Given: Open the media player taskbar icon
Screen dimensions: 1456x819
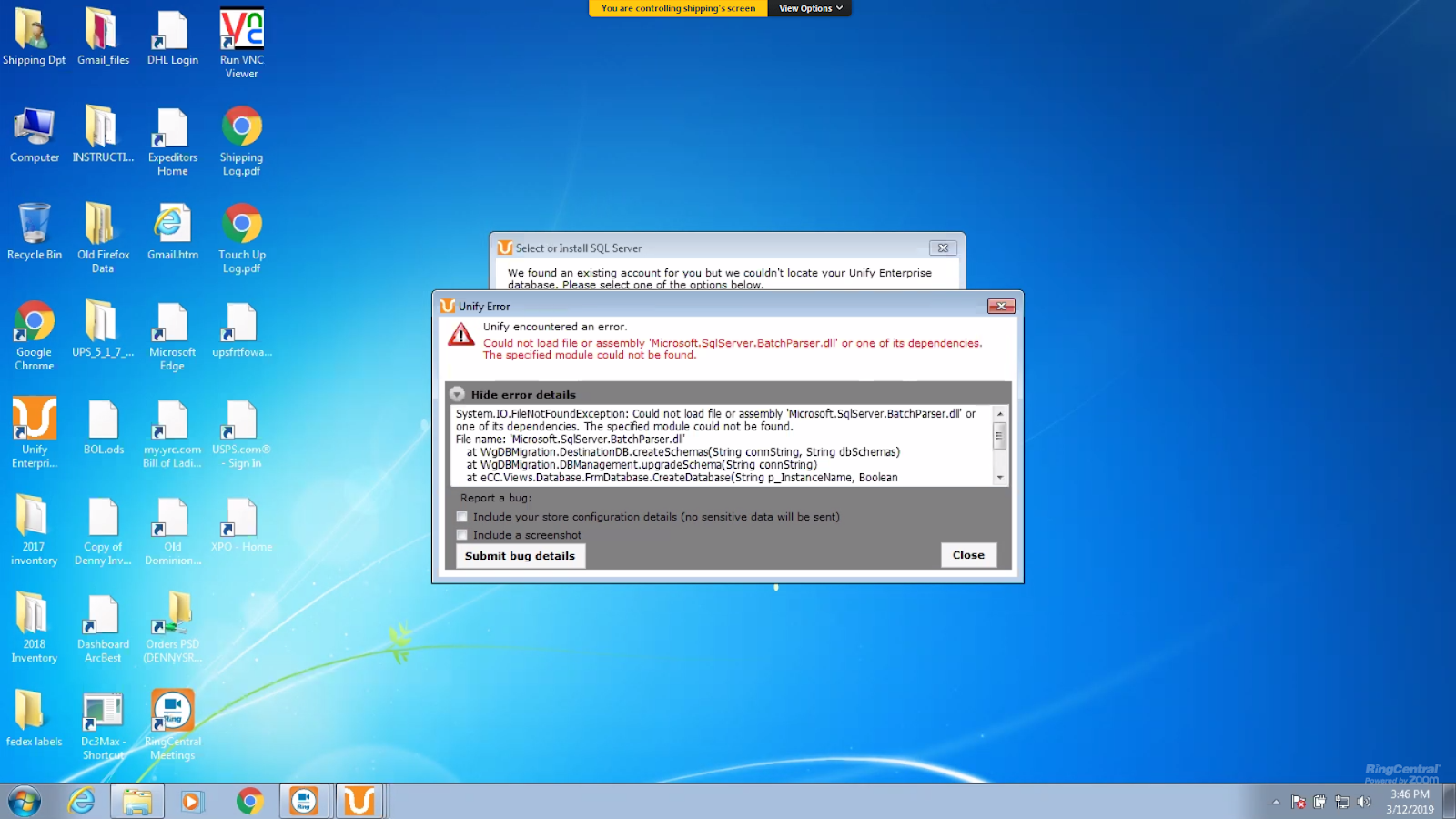Looking at the screenshot, I should (190, 802).
